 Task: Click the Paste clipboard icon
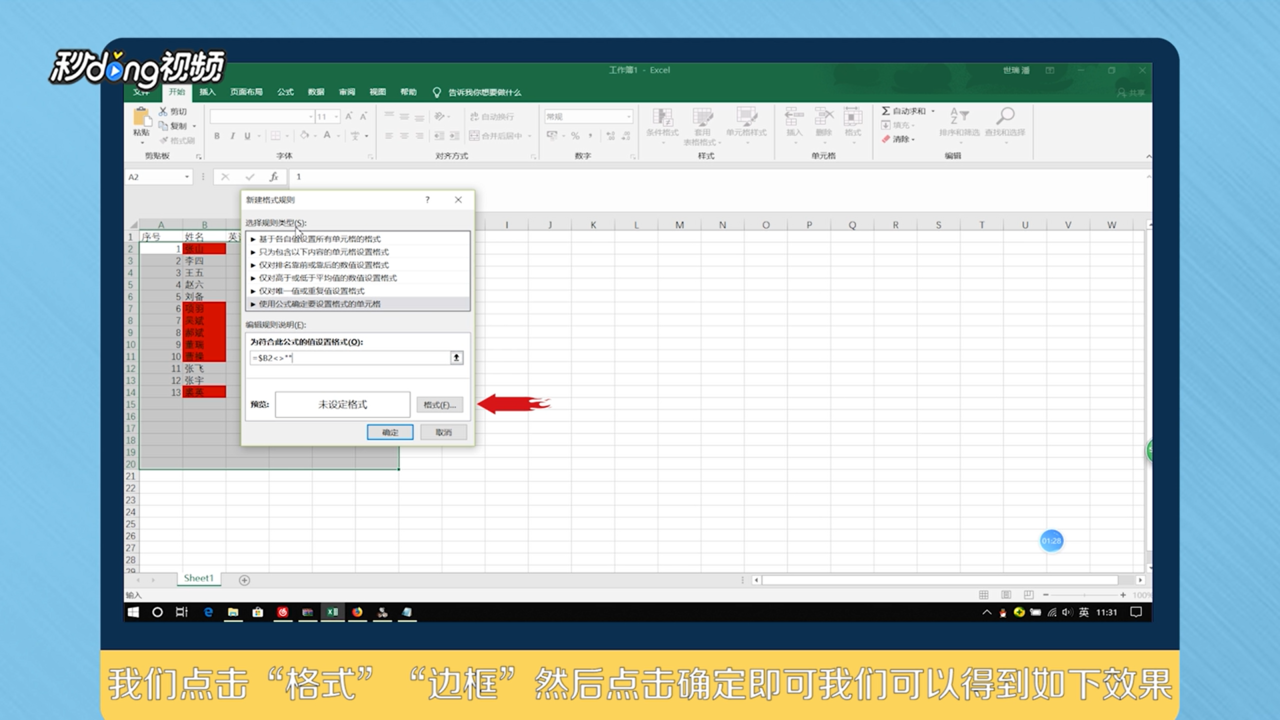click(x=141, y=116)
